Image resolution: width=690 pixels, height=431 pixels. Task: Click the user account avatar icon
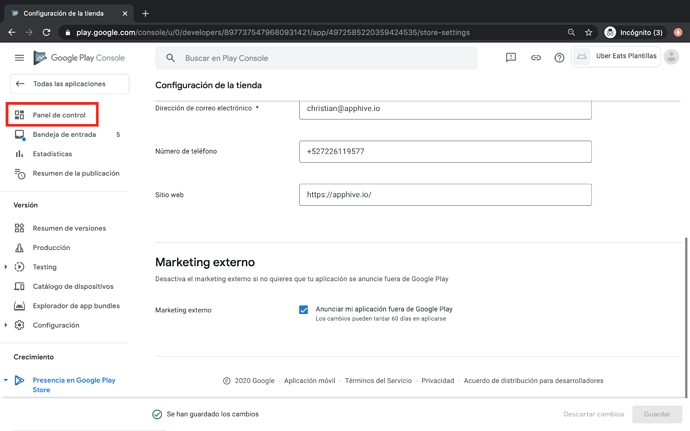coord(671,57)
